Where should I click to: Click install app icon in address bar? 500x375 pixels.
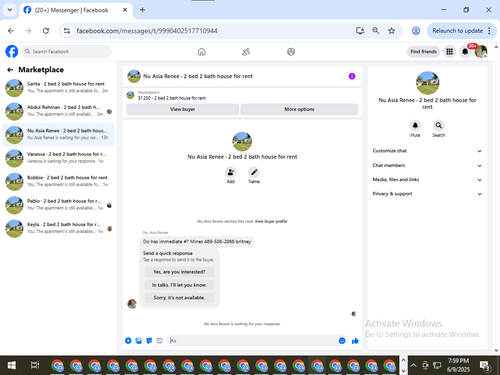click(360, 31)
